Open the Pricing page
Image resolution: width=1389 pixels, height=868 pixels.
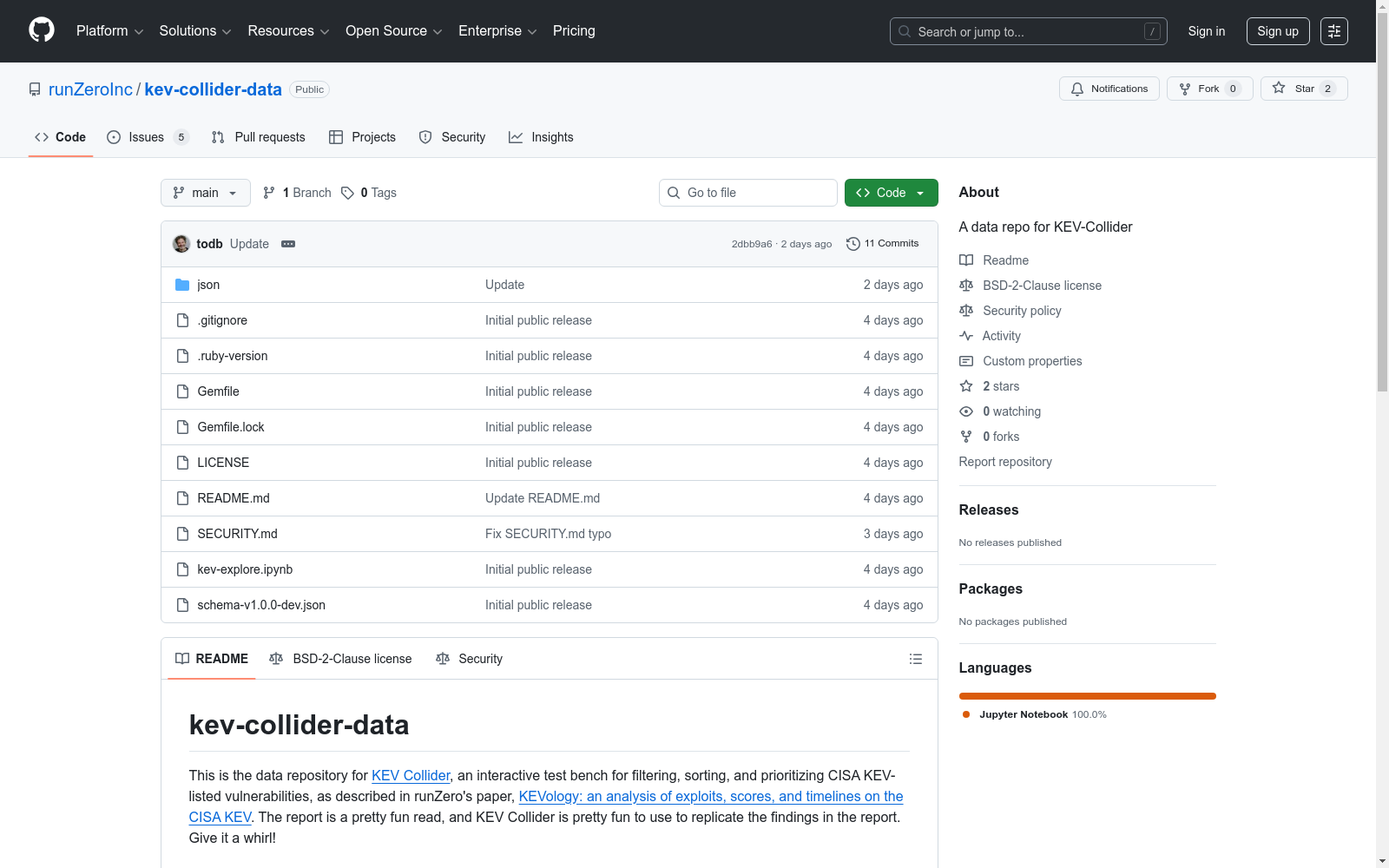[x=574, y=31]
